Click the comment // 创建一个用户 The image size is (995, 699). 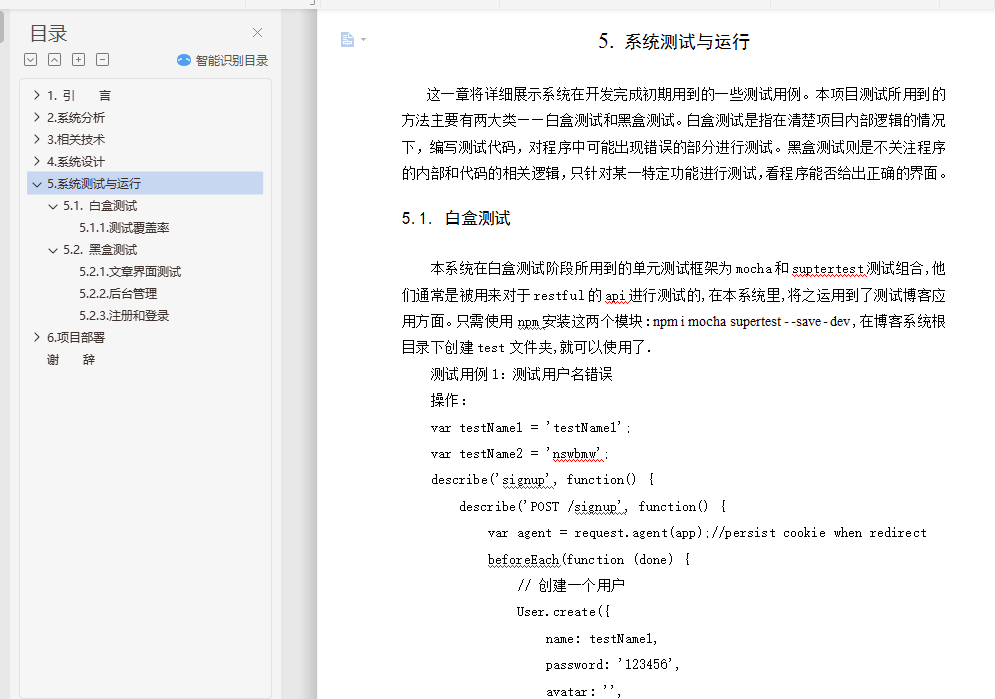[x=570, y=585]
